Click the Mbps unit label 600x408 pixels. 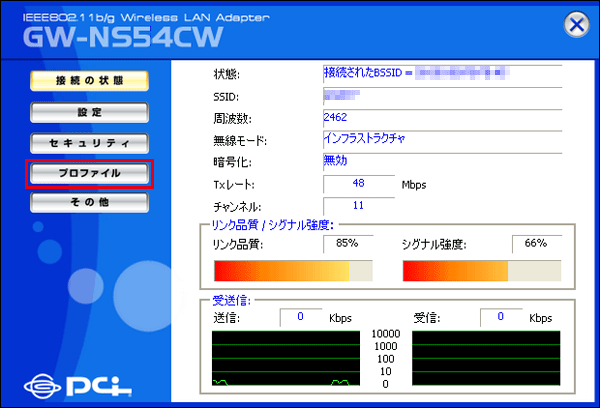(x=414, y=185)
